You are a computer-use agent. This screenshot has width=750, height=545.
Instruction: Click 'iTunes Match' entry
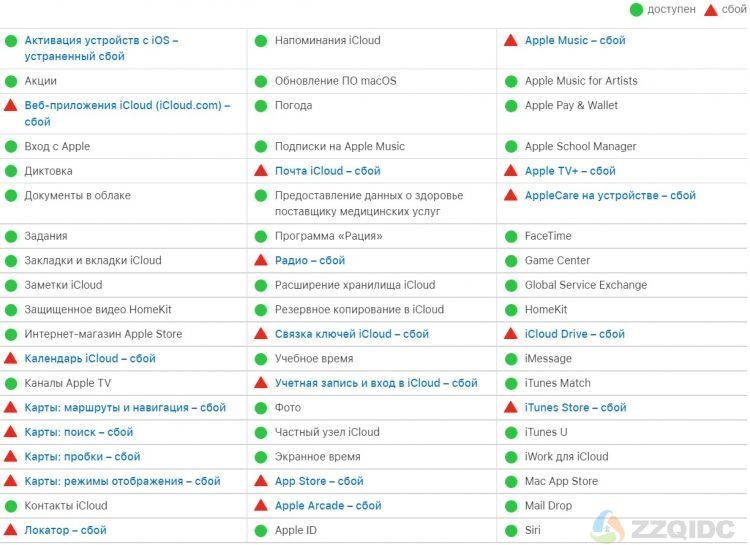pos(558,383)
